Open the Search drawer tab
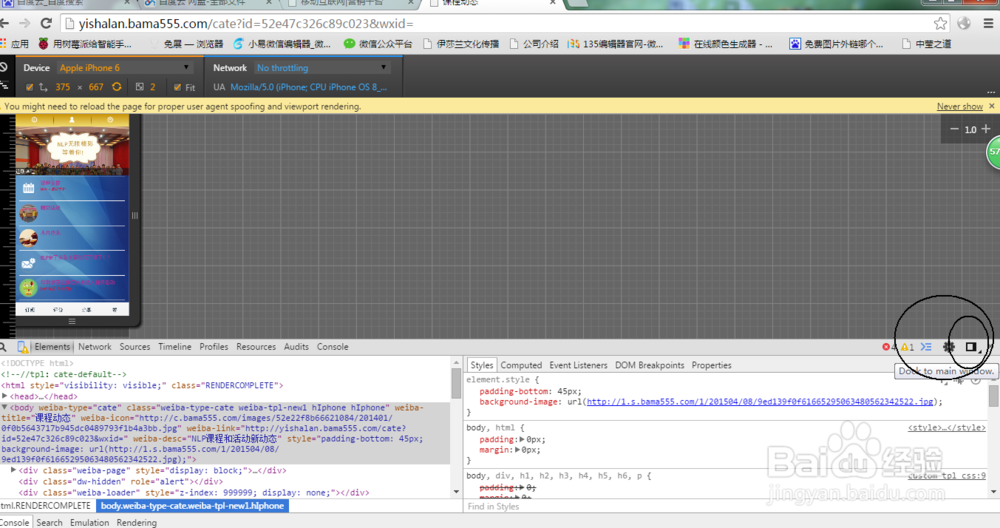 point(49,522)
